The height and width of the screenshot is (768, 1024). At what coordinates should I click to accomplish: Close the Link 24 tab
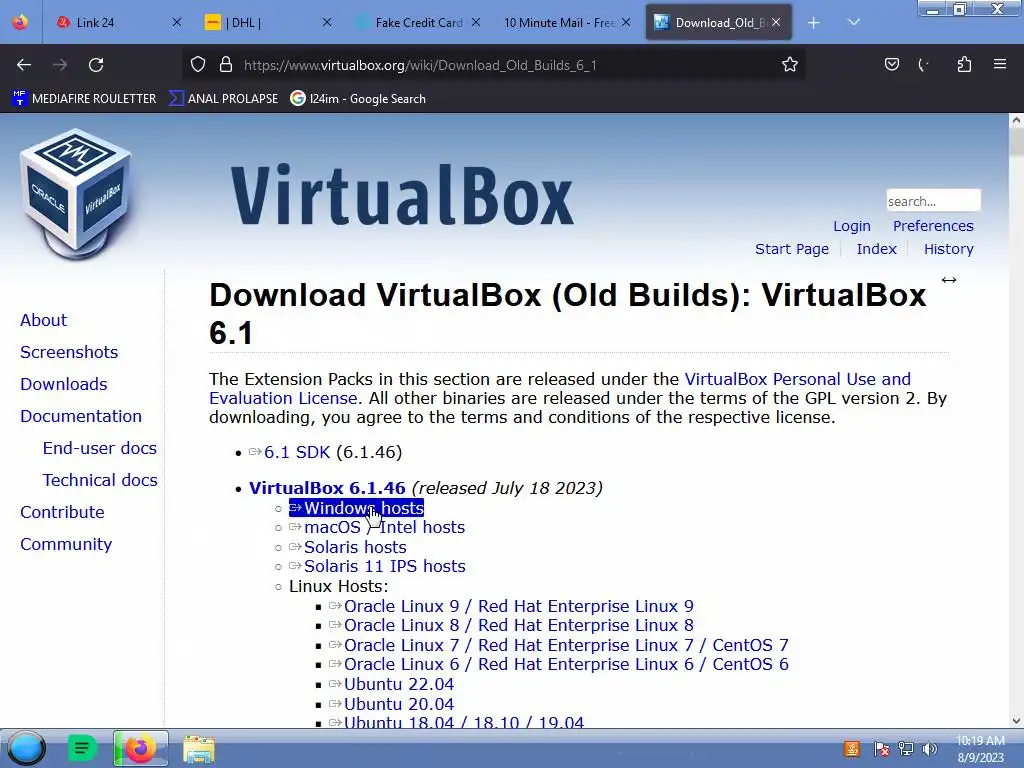[x=176, y=22]
